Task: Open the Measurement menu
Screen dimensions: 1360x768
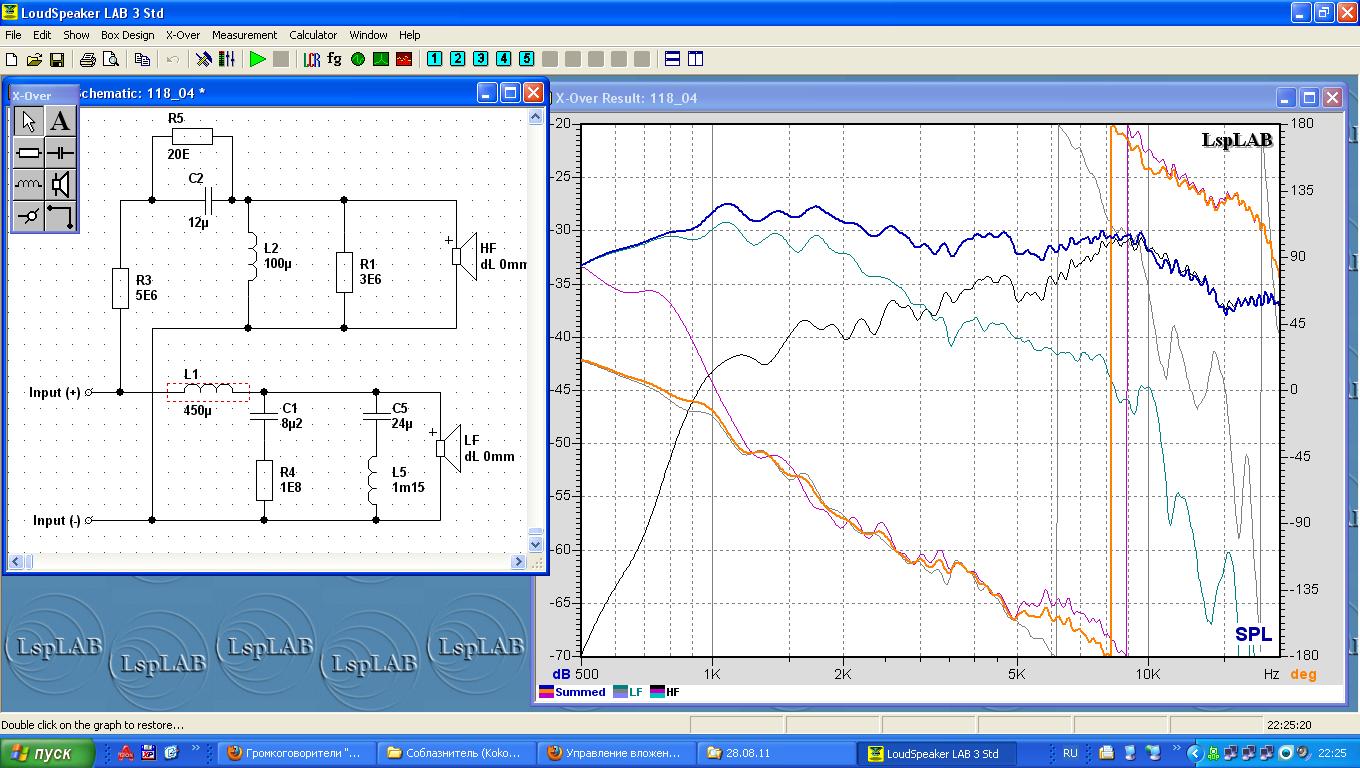Action: pos(244,35)
